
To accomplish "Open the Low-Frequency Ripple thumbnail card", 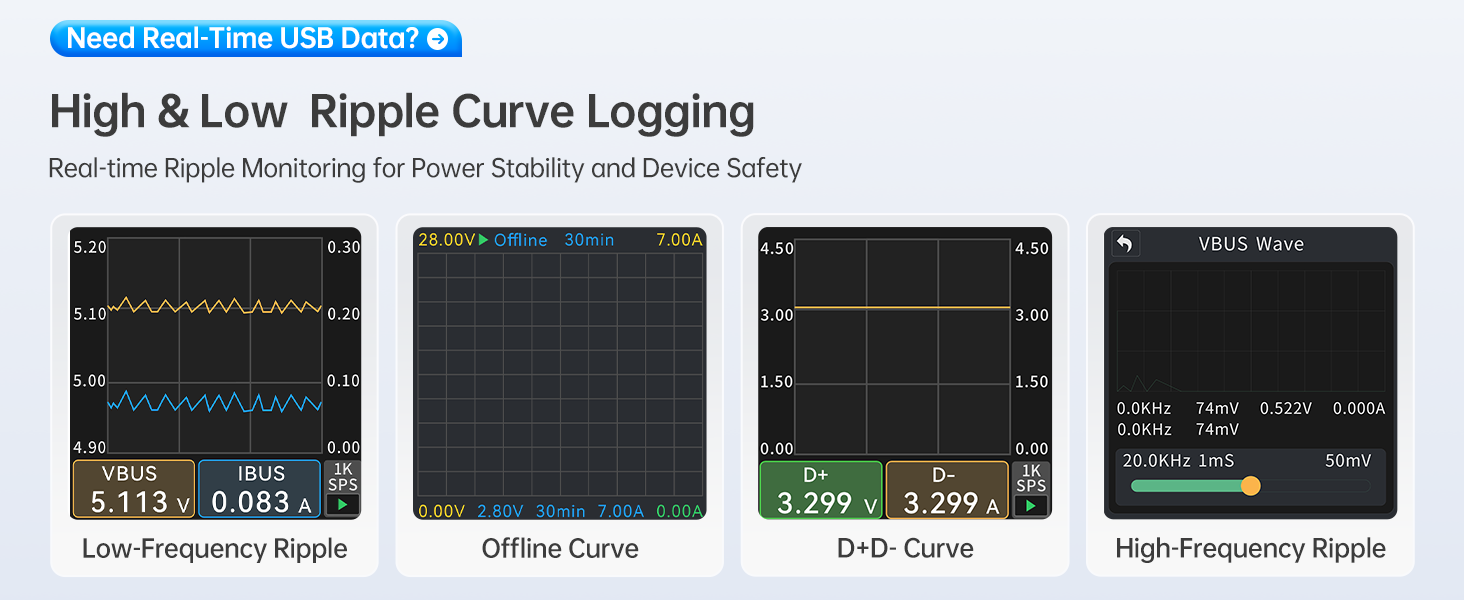I will pos(215,395).
